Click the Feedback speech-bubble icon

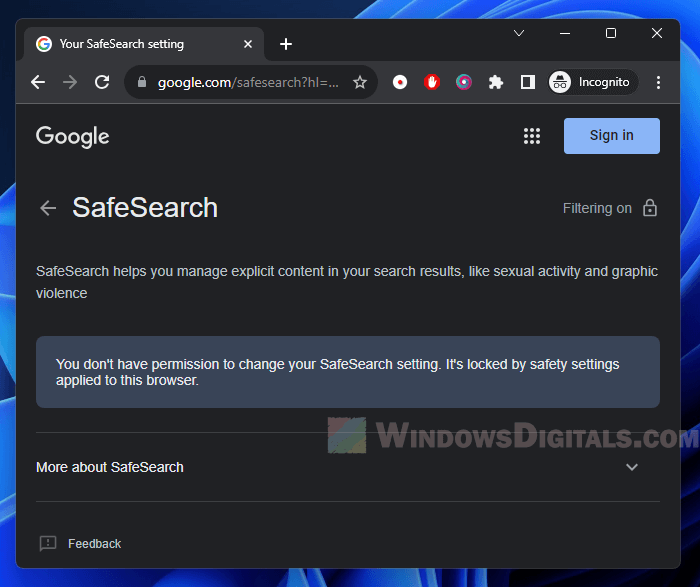[48, 544]
